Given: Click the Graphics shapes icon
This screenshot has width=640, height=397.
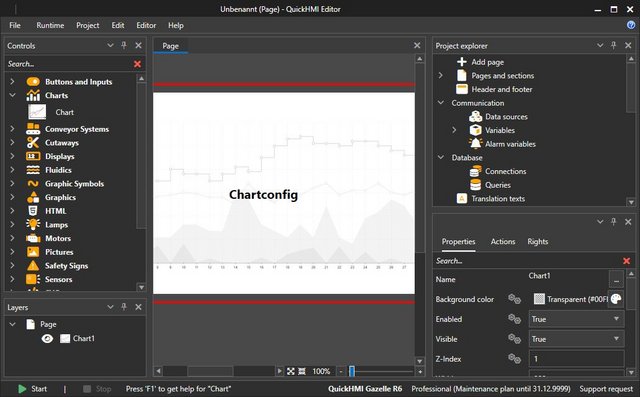Looking at the screenshot, I should point(33,197).
